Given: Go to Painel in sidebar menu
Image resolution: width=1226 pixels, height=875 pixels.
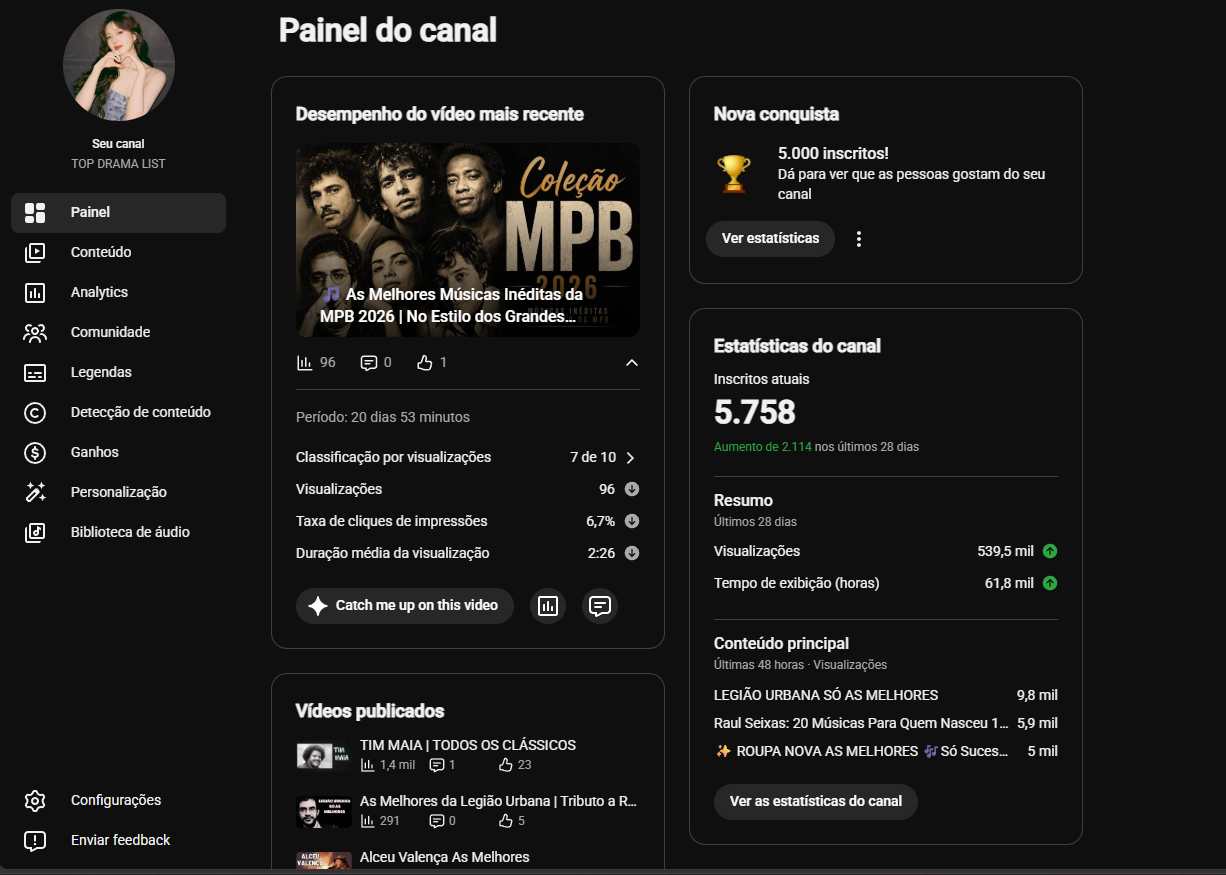Looking at the screenshot, I should (118, 213).
